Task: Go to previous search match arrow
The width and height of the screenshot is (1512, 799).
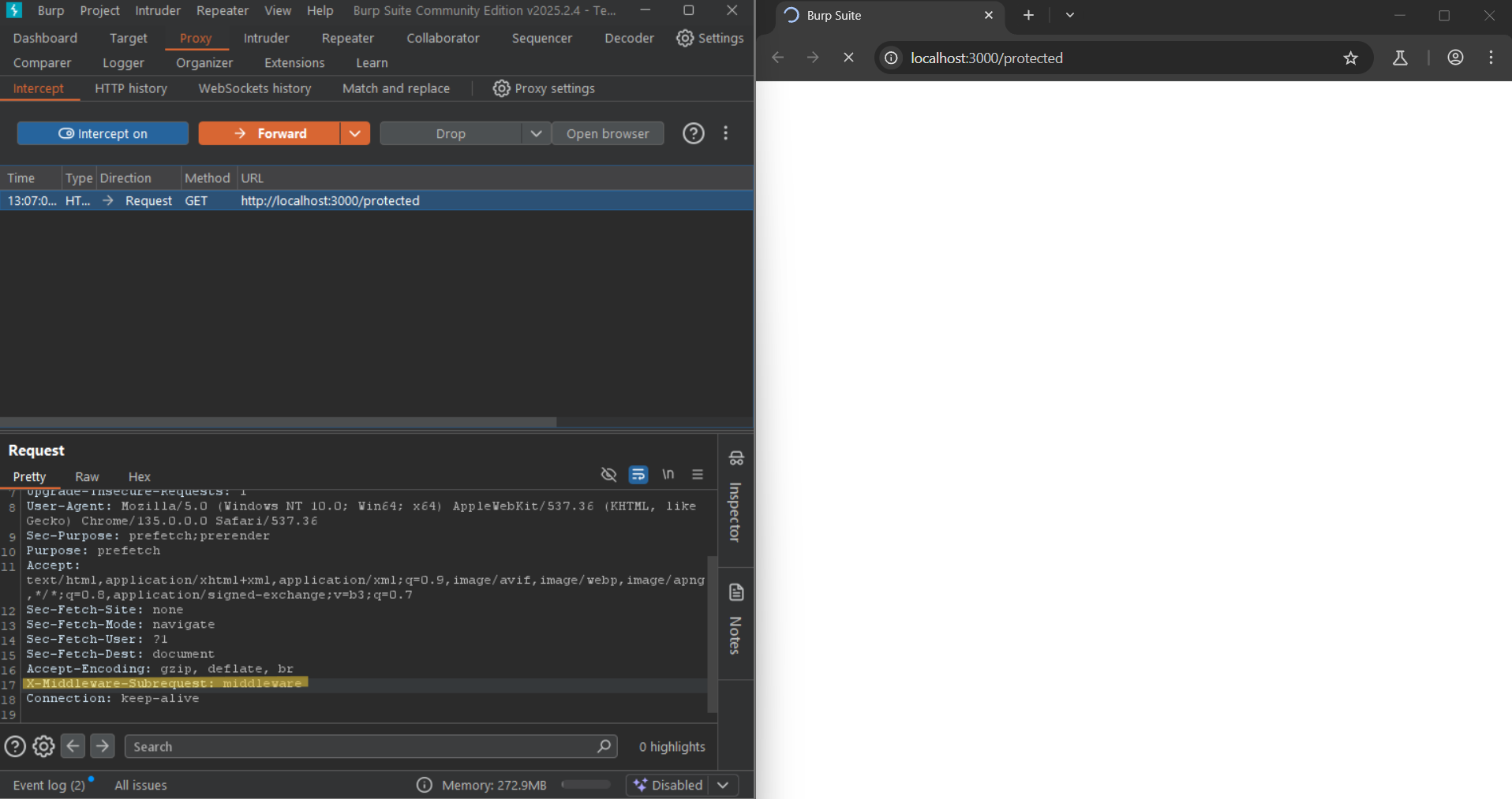Action: pos(73,745)
